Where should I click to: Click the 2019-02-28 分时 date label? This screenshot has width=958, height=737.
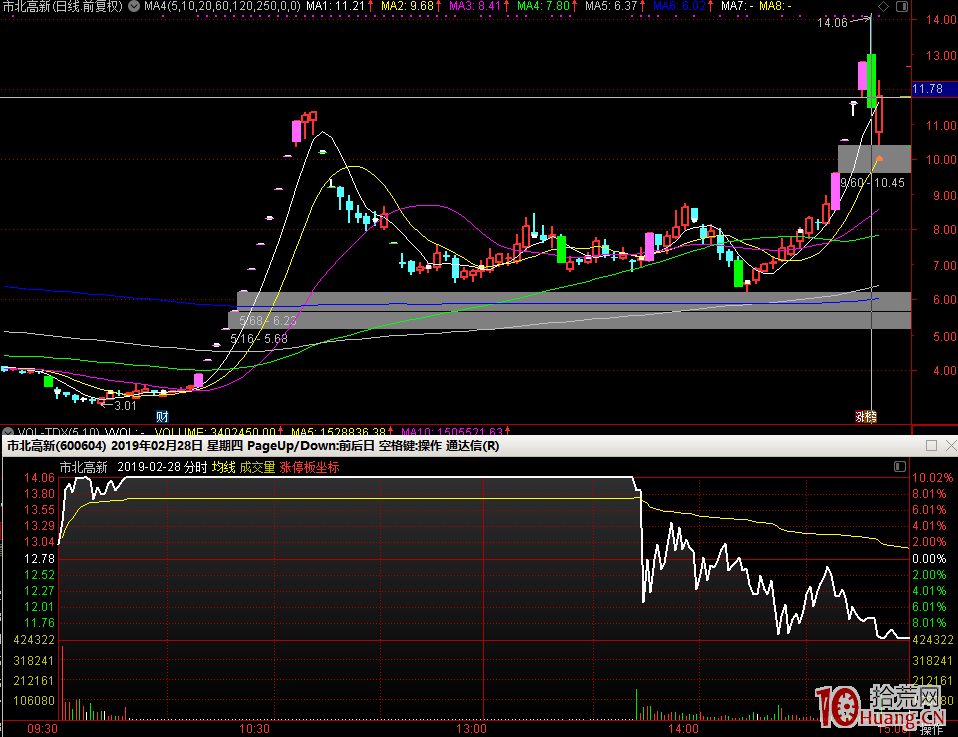pyautogui.click(x=163, y=468)
